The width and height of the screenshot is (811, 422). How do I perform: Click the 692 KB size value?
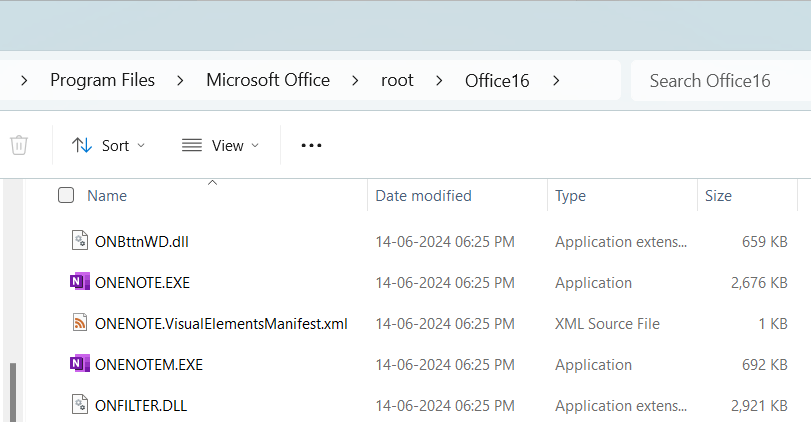coord(764,365)
